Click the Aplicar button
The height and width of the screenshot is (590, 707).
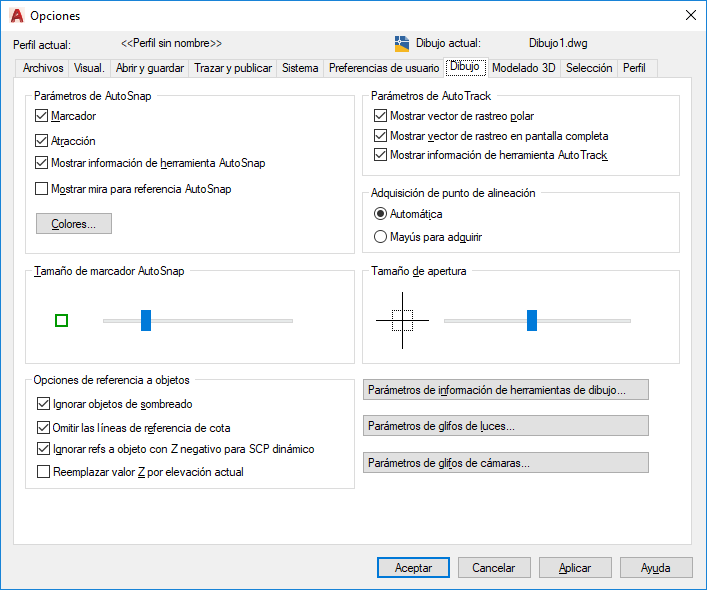[x=575, y=567]
